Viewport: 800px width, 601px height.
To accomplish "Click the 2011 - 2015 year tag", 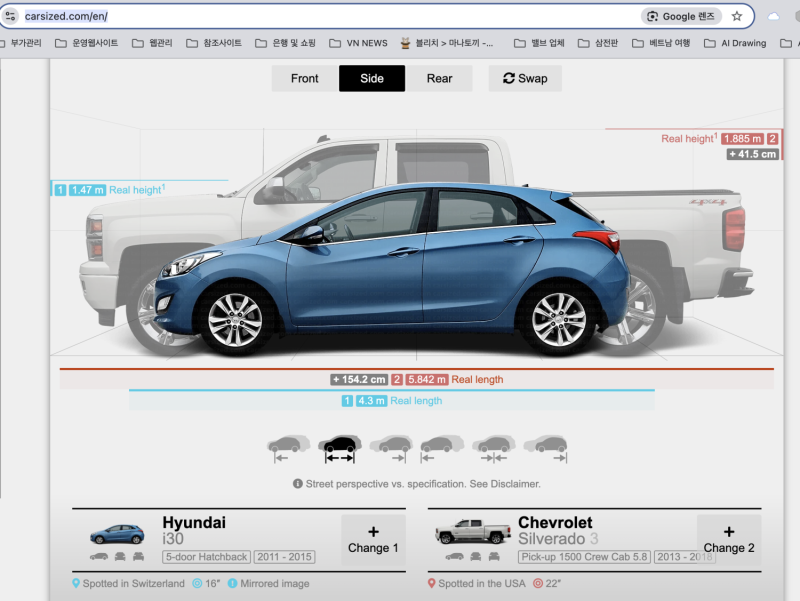I will click(x=285, y=557).
